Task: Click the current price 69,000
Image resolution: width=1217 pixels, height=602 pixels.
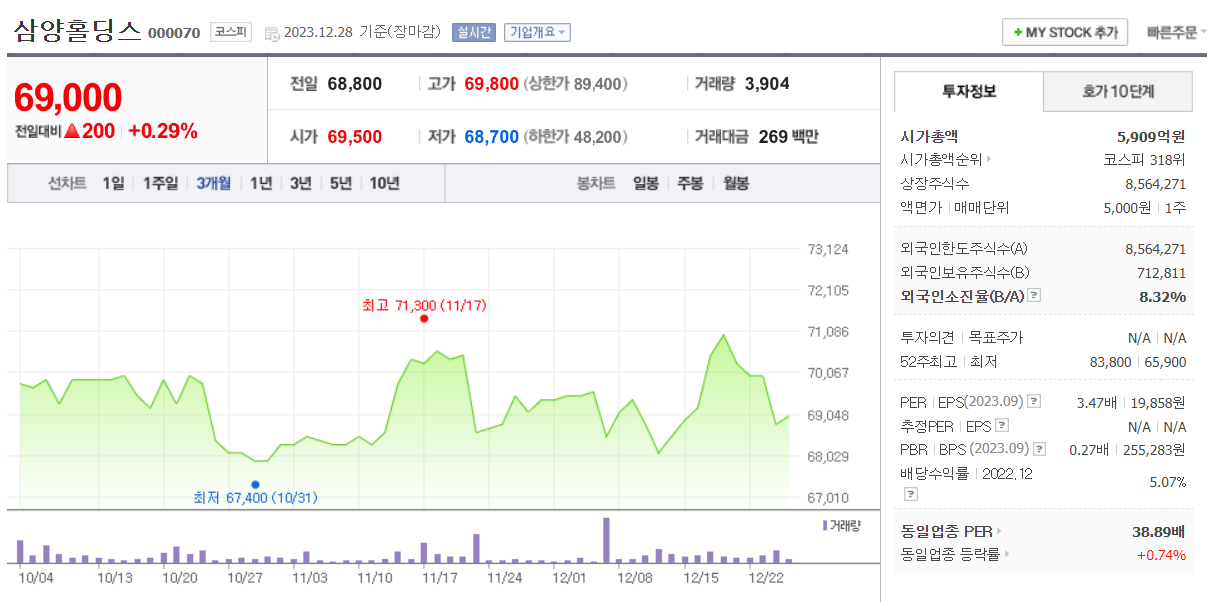Action: click(68, 98)
